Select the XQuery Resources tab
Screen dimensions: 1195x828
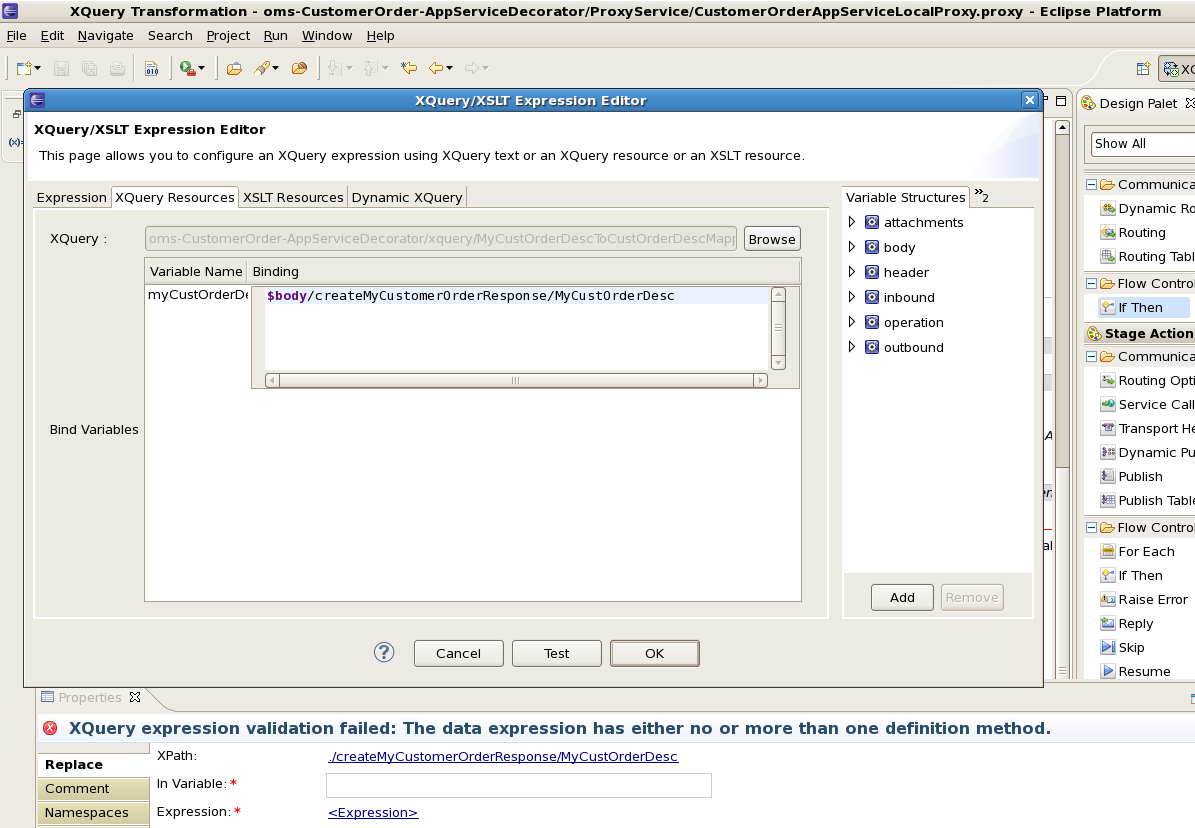click(x=175, y=197)
